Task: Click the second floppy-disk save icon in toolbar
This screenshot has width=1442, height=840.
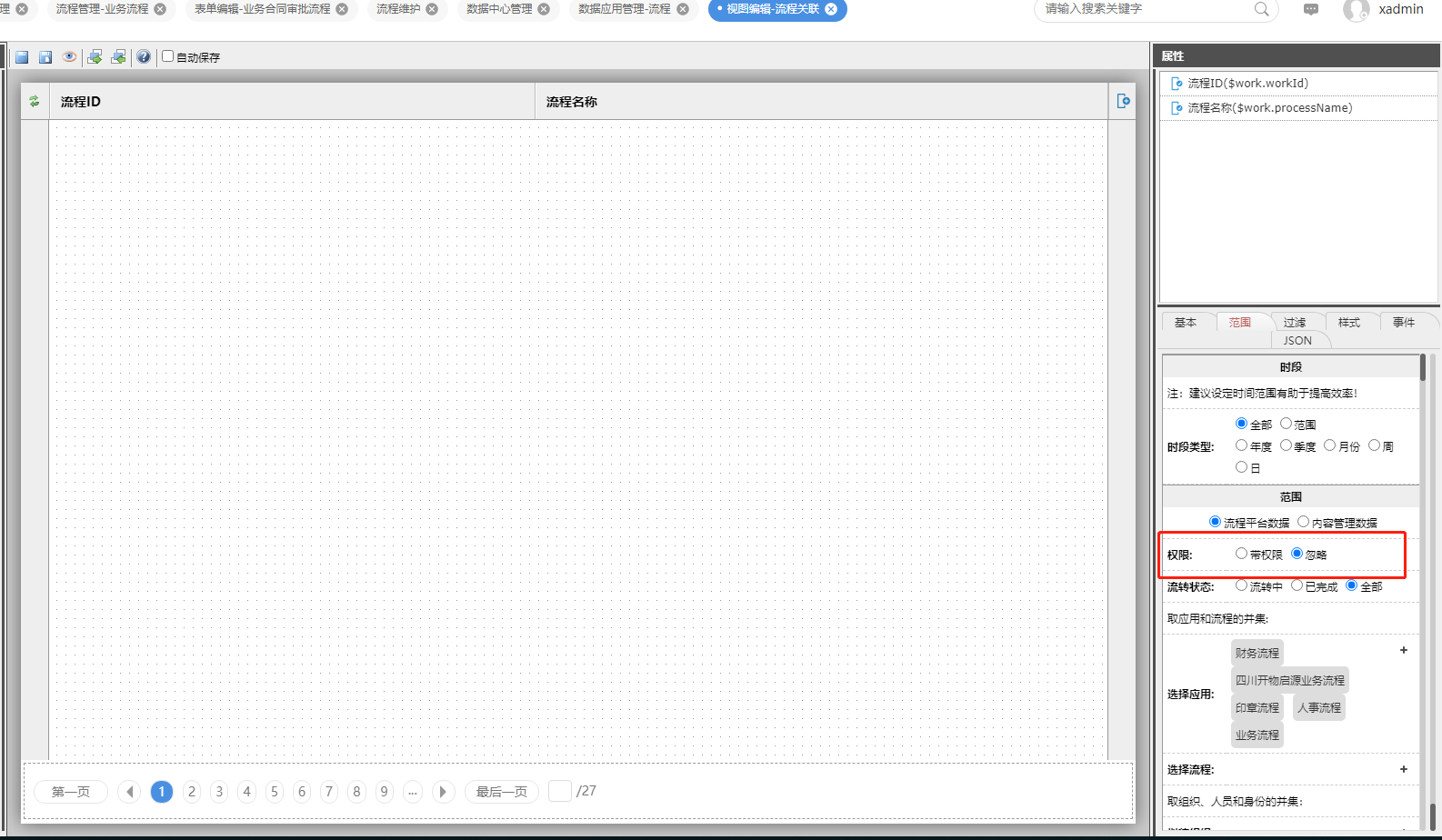Action: click(45, 57)
